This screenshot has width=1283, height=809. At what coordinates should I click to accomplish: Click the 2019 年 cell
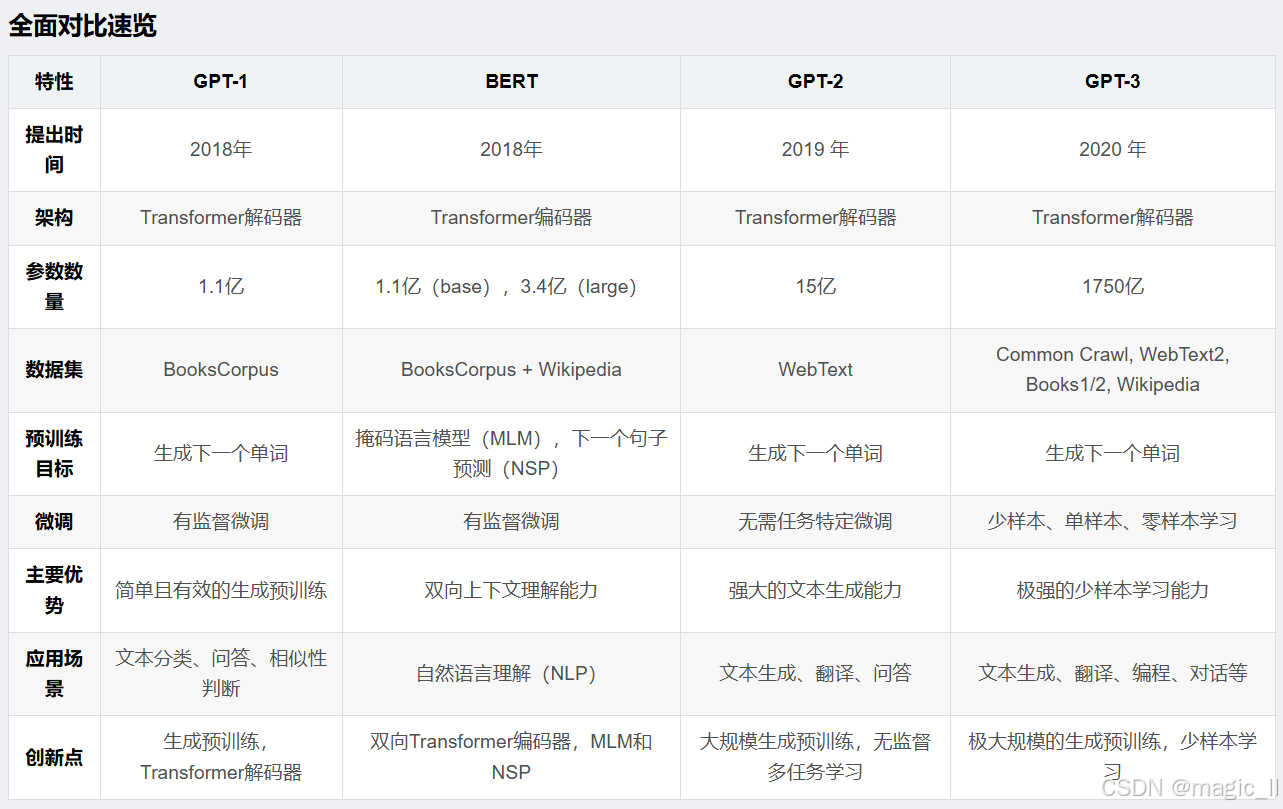(x=815, y=150)
